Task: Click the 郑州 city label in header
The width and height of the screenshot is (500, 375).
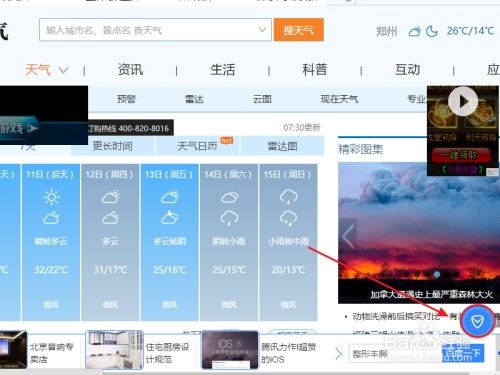Action: [387, 31]
